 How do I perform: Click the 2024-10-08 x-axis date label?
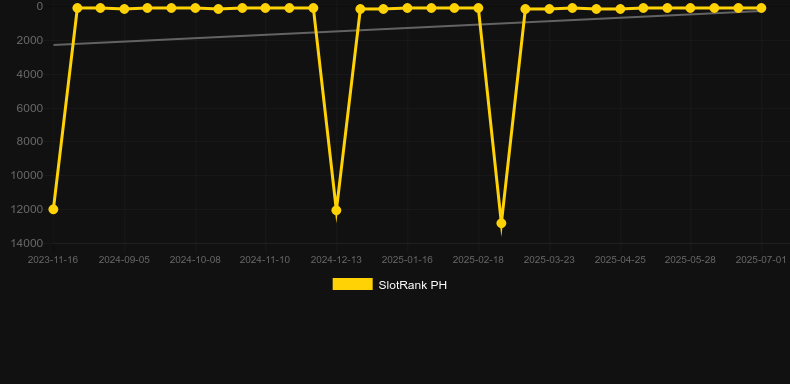pos(195,260)
